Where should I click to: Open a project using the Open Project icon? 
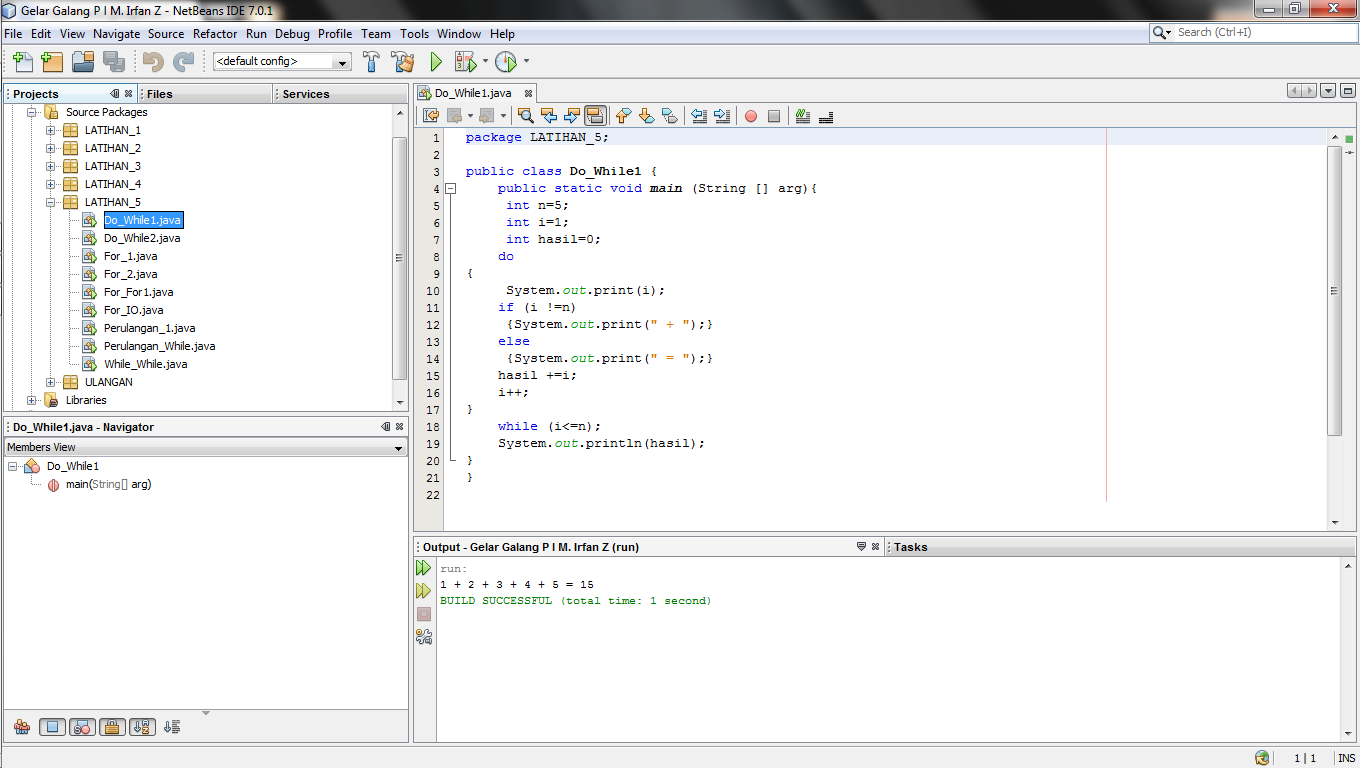[x=82, y=62]
